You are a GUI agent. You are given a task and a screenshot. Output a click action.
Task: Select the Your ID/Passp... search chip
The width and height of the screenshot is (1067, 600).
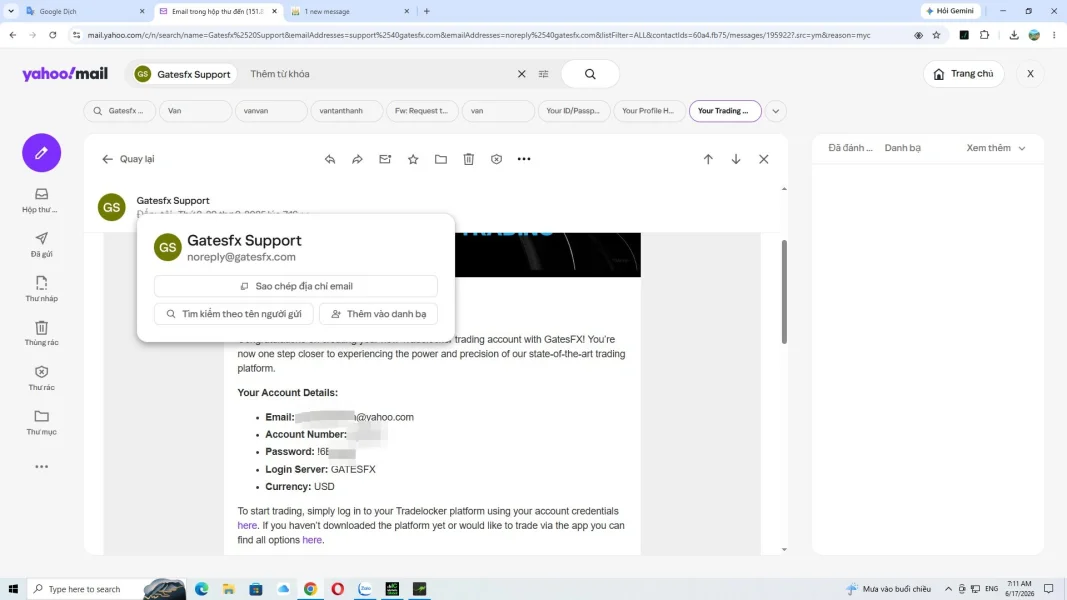(573, 111)
